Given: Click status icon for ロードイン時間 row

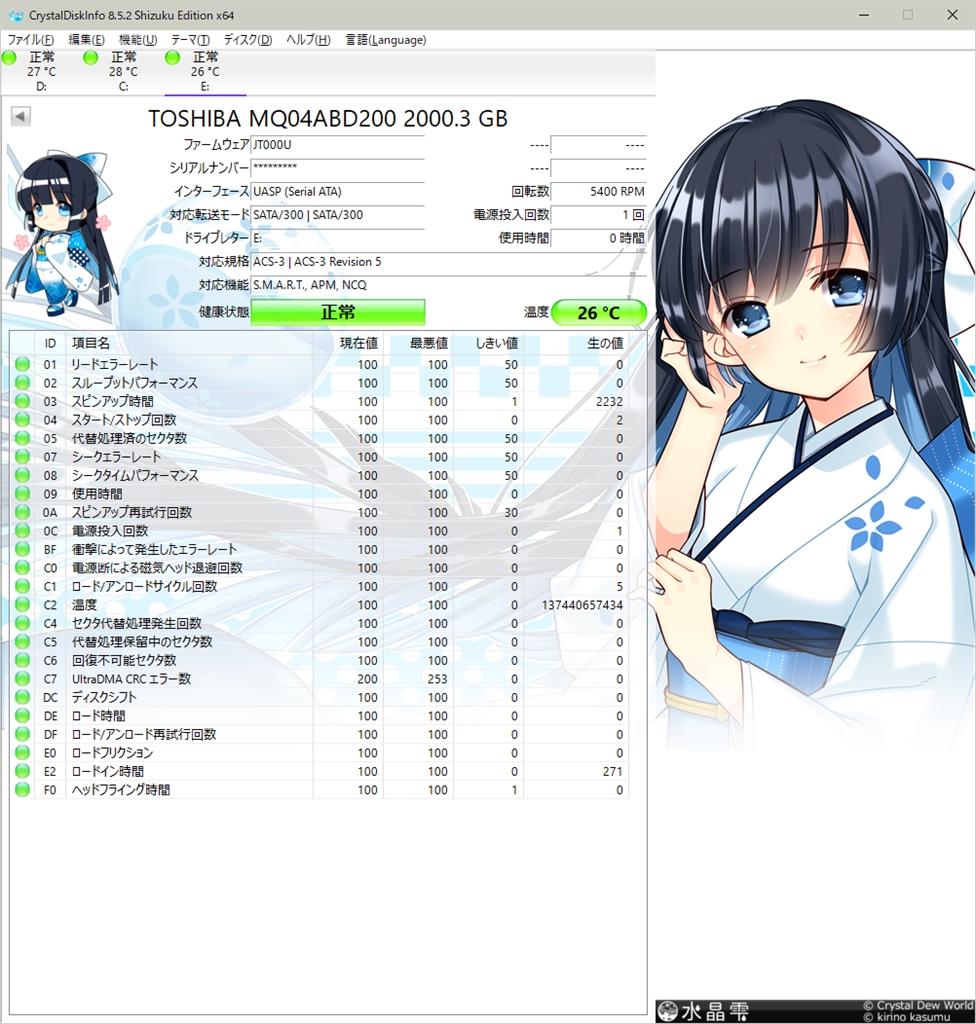Looking at the screenshot, I should [x=22, y=771].
